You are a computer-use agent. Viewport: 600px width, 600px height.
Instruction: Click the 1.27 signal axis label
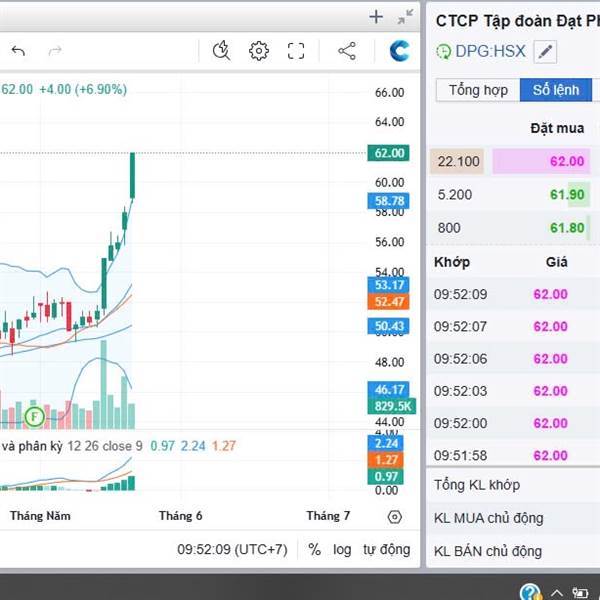point(385,460)
